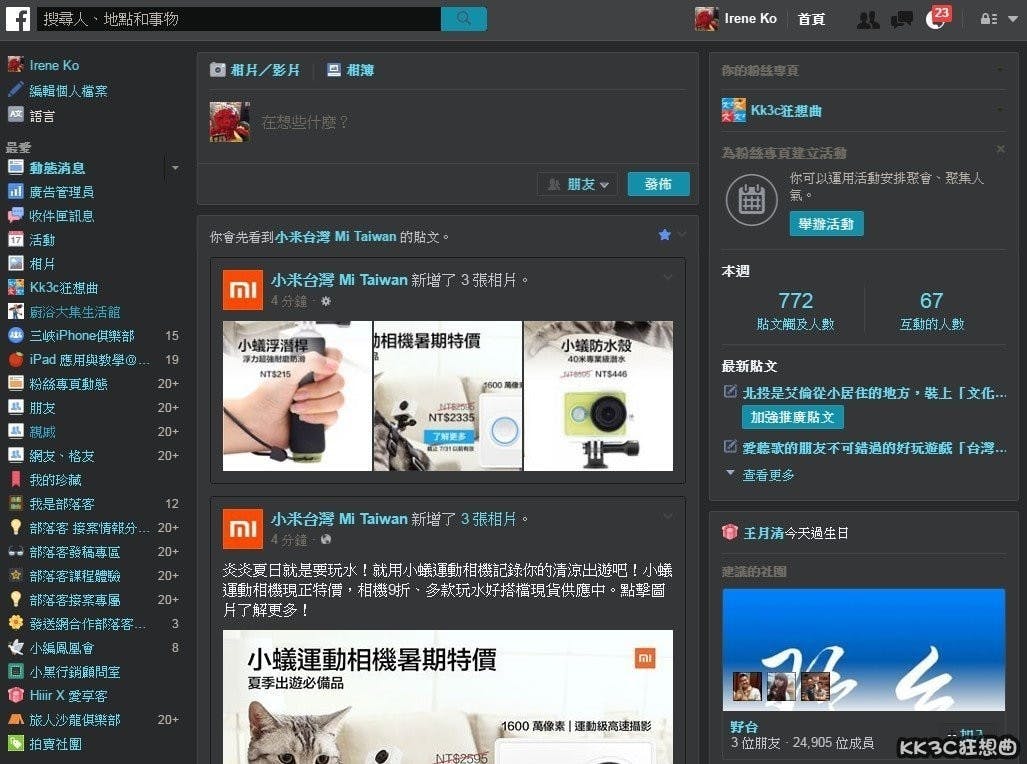Click 舉辦活動 button
The image size is (1027, 764).
[826, 224]
